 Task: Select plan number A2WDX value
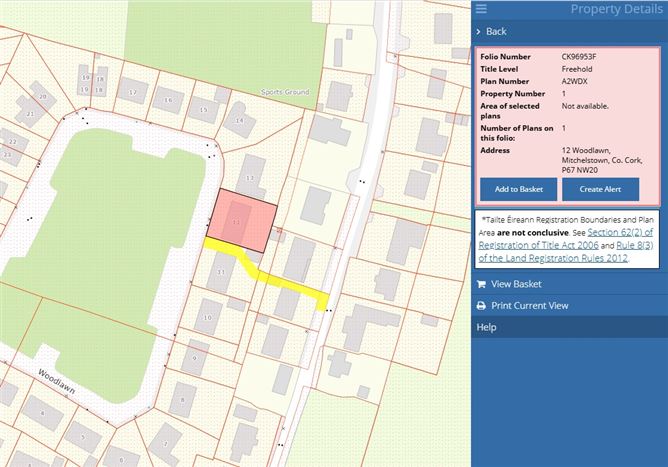[x=574, y=81]
